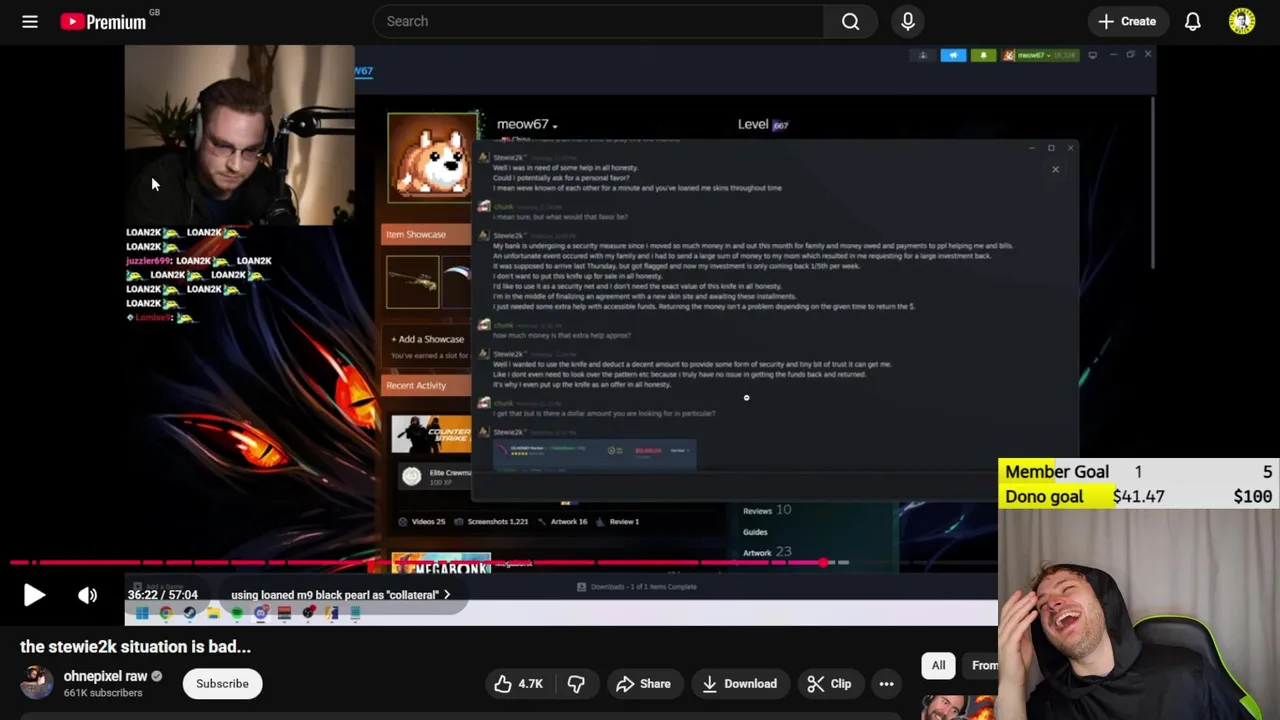The height and width of the screenshot is (720, 1280).
Task: Create a clip with scissors button
Action: (x=829, y=684)
